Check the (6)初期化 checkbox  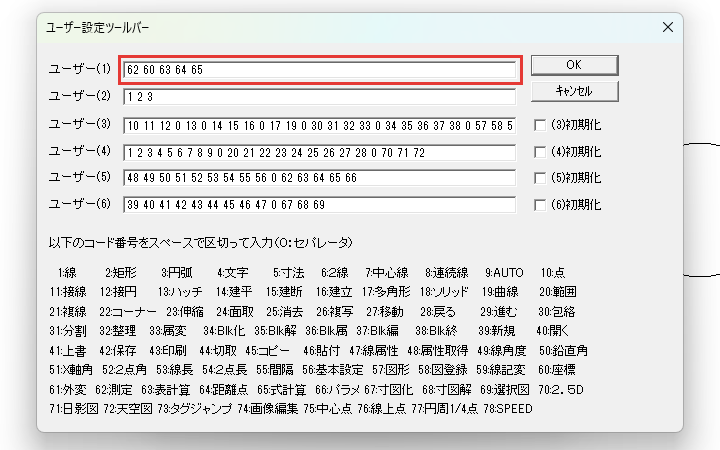pos(540,205)
